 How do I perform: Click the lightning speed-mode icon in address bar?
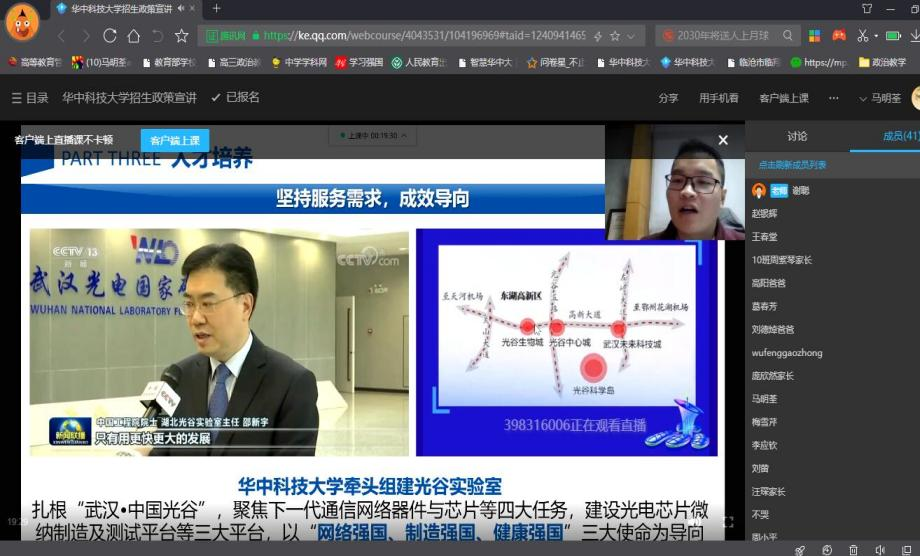597,36
